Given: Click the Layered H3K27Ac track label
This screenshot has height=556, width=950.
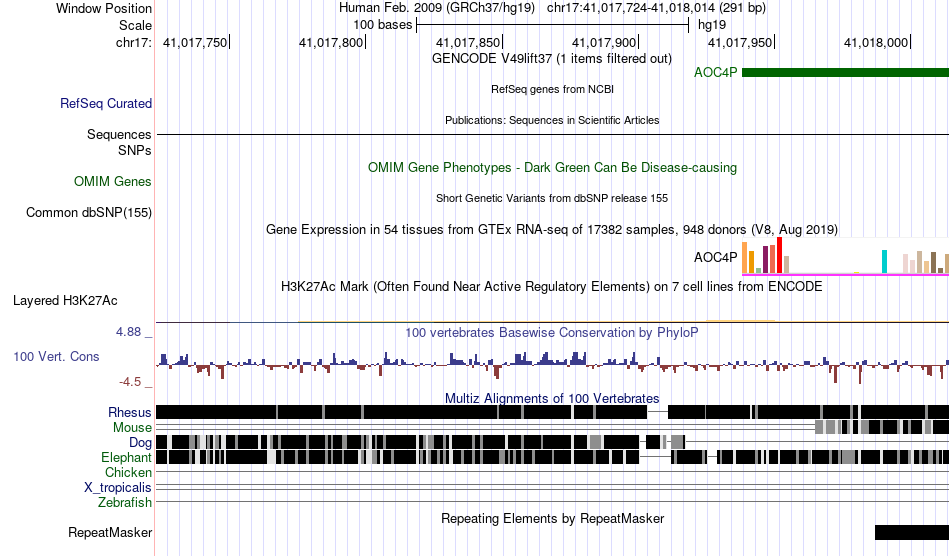Looking at the screenshot, I should [x=65, y=301].
